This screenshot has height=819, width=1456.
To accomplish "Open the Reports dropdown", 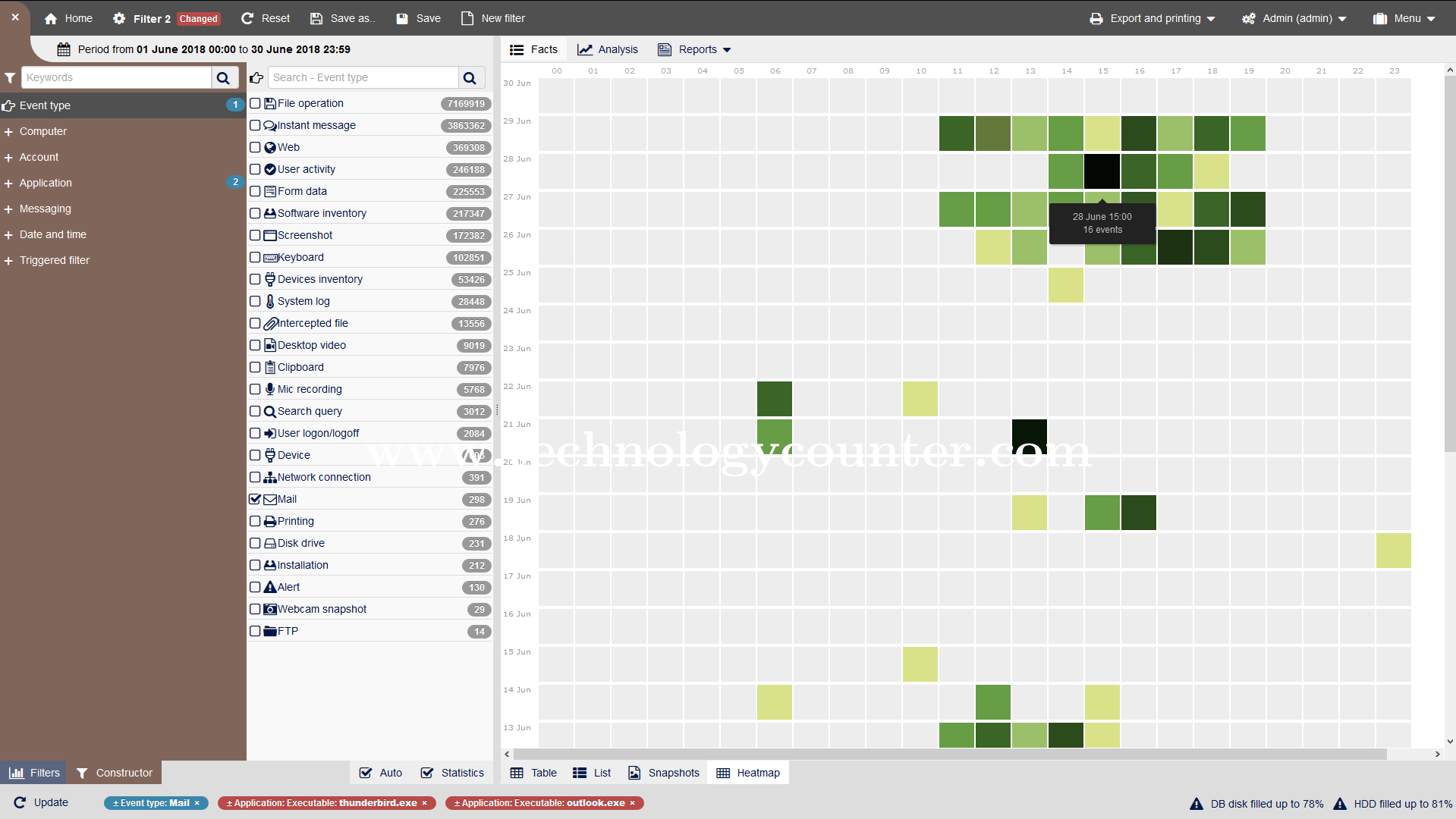I will (x=694, y=49).
